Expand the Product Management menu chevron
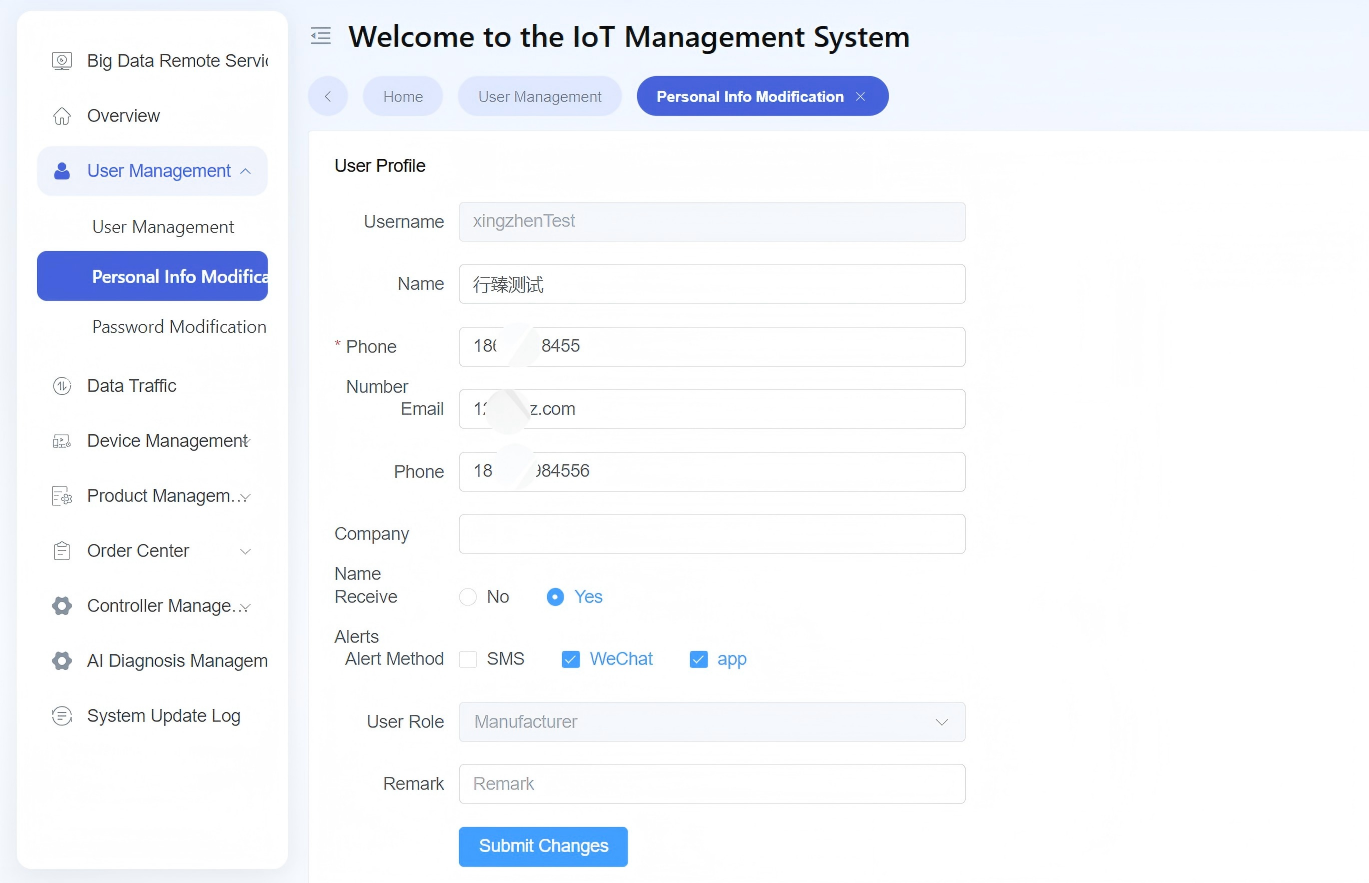This screenshot has height=883, width=1369. click(246, 496)
